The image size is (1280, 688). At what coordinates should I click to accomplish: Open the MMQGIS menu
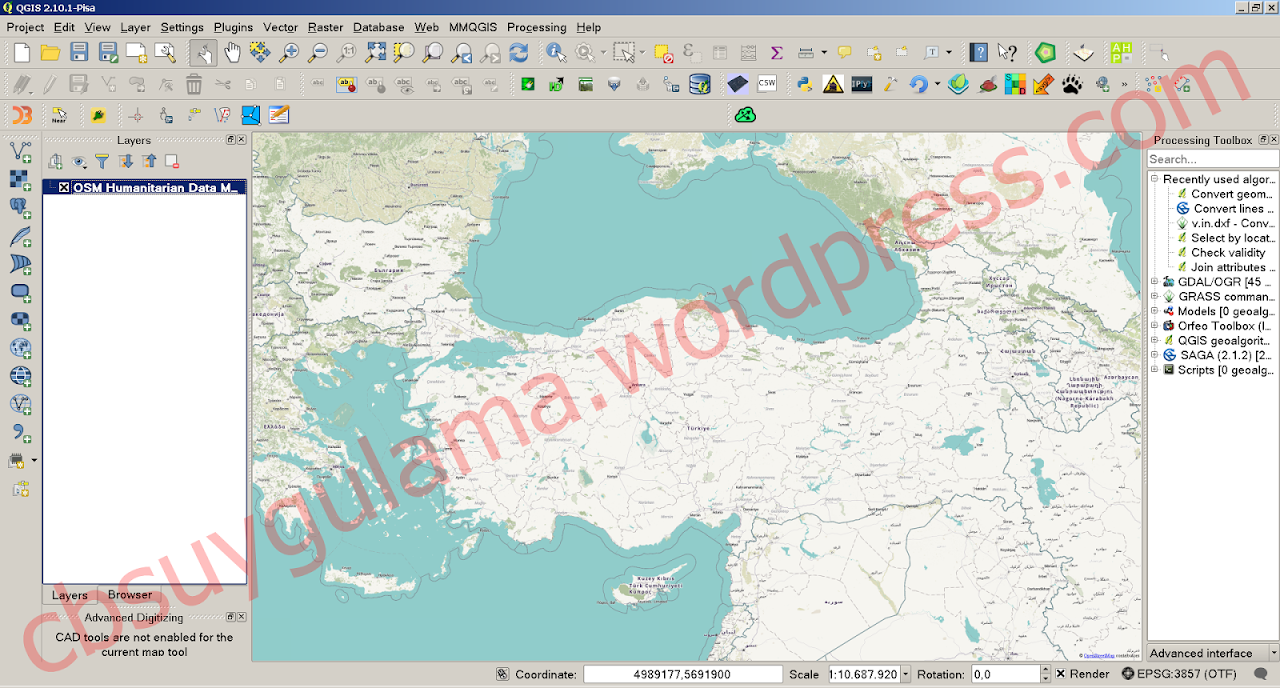pos(474,27)
